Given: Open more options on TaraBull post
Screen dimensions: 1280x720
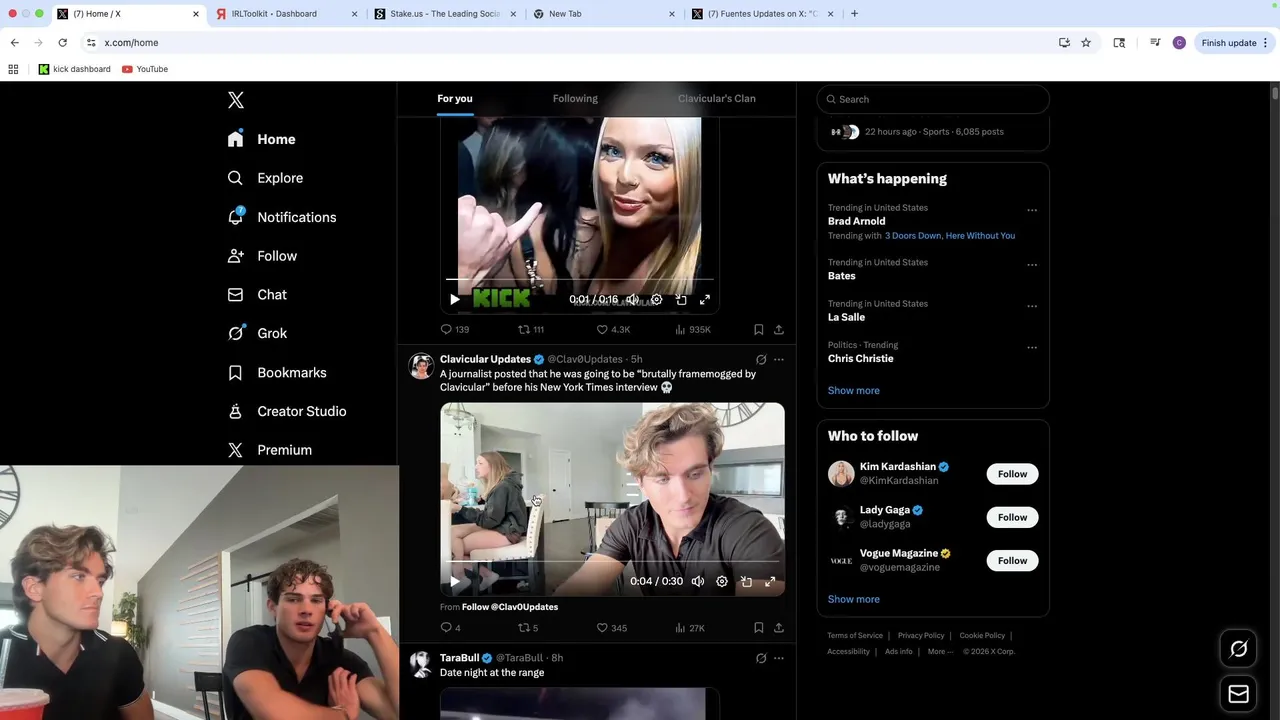Looking at the screenshot, I should [x=779, y=658].
